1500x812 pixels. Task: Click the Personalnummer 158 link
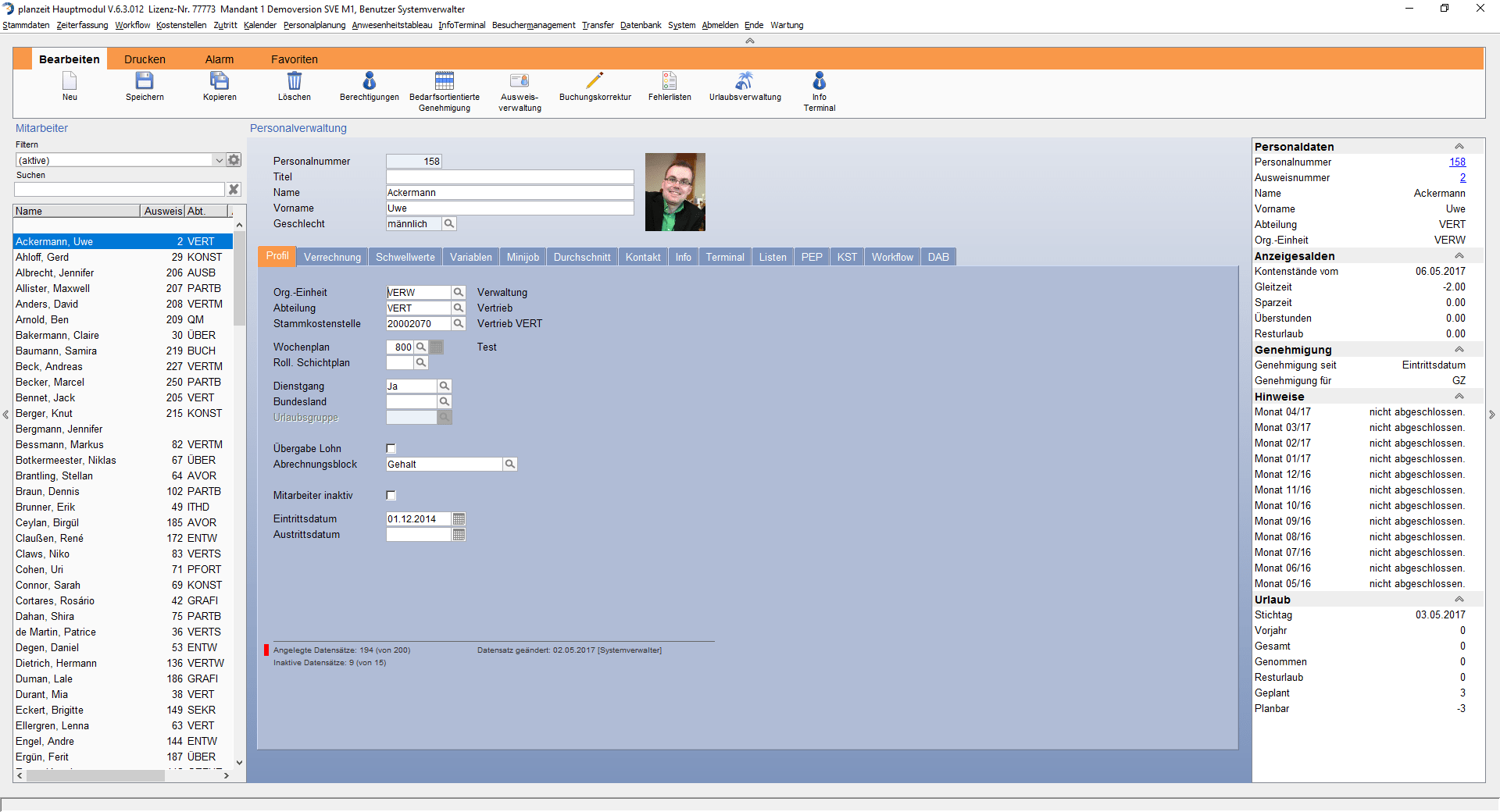click(x=1457, y=162)
